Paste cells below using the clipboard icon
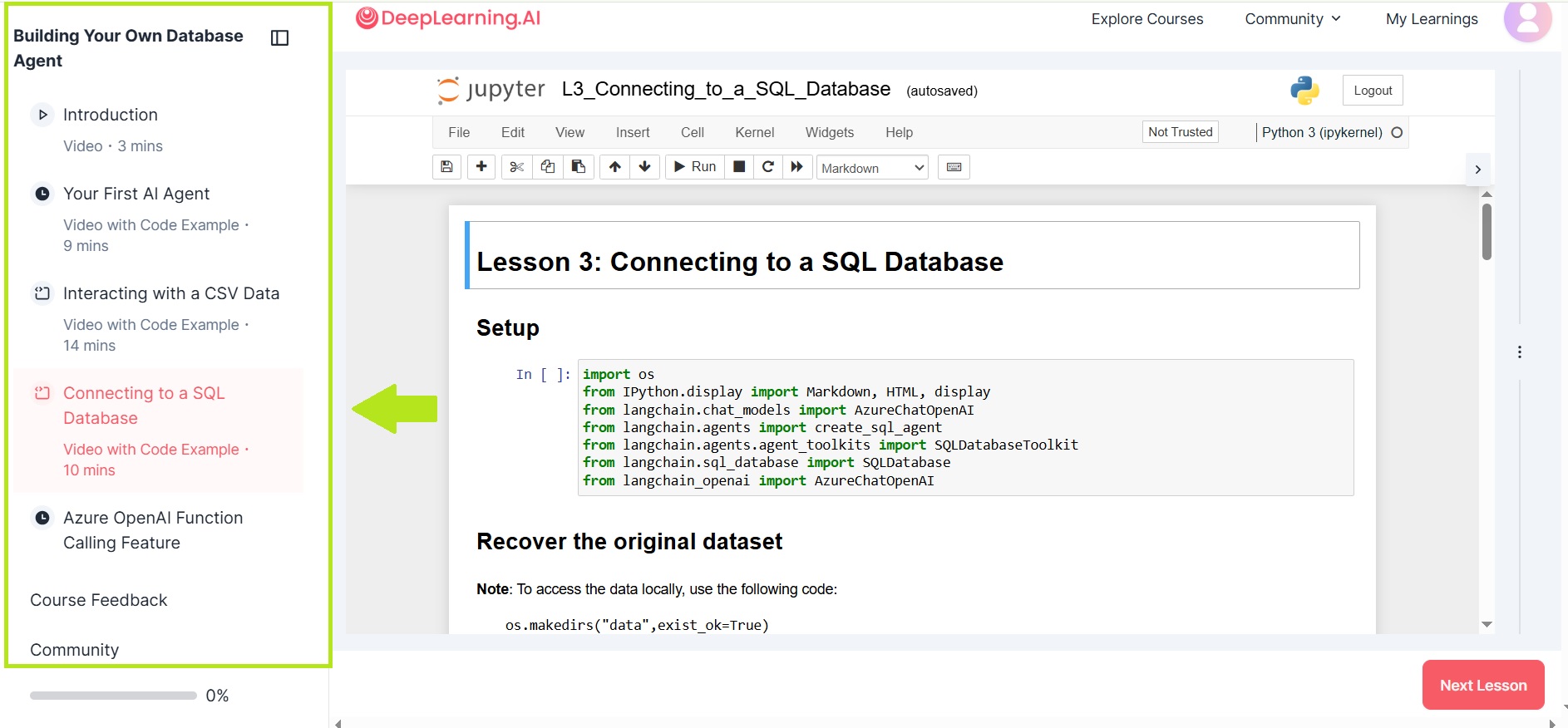 [x=579, y=167]
